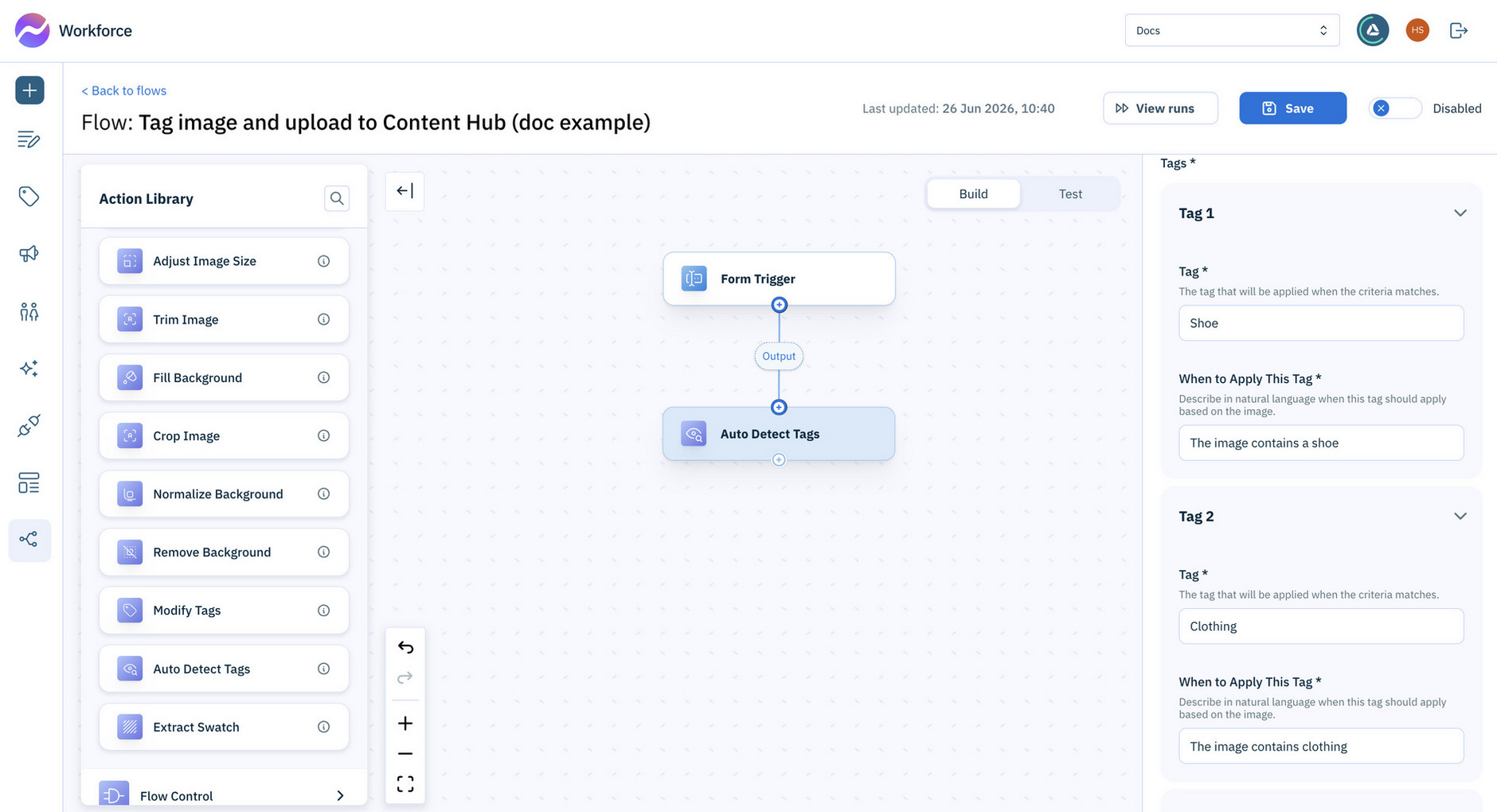This screenshot has height=812, width=1497.
Task: Open the edit list sidebar icon
Action: coord(29,139)
